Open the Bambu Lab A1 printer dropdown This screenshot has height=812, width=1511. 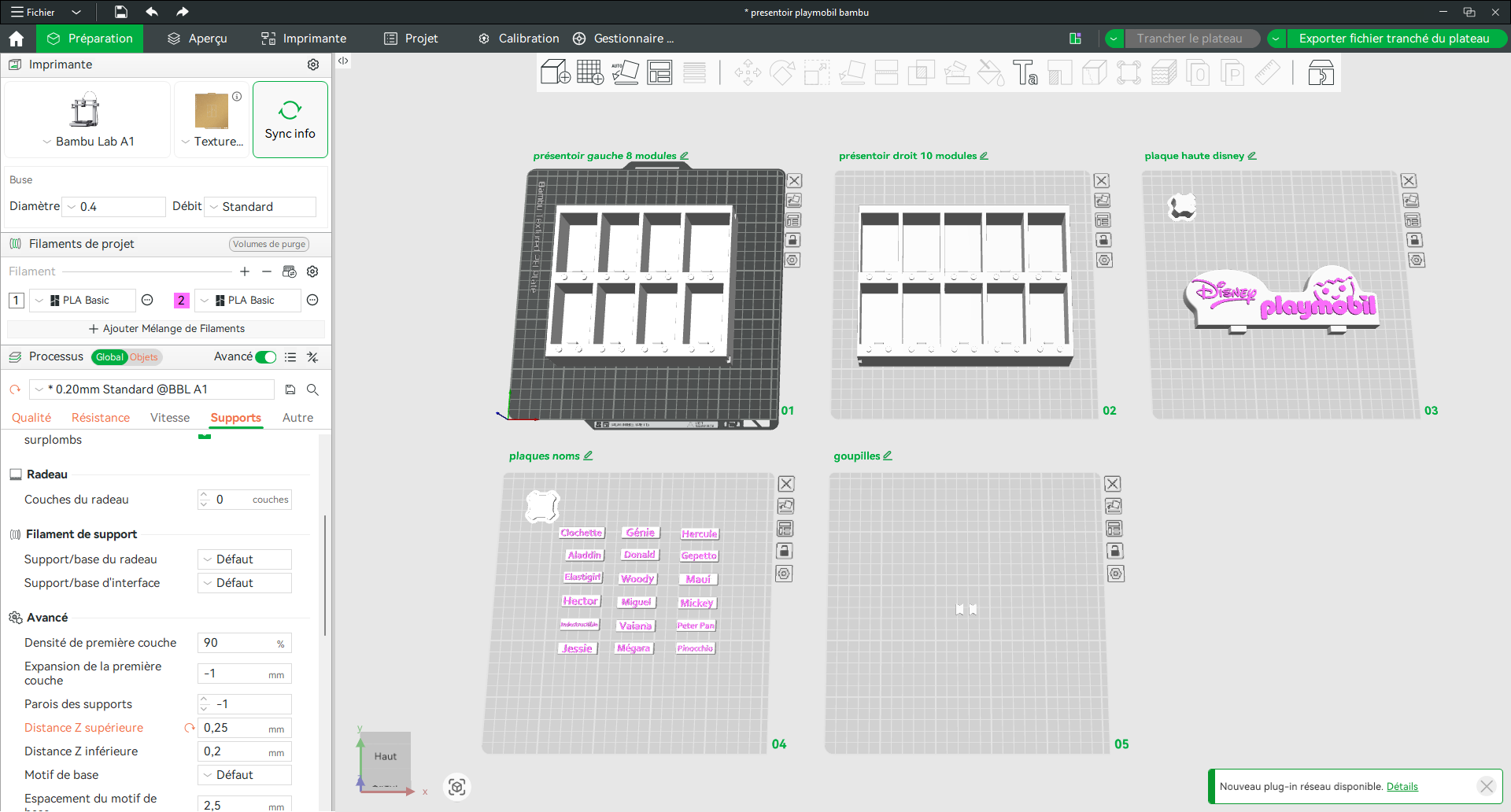(x=88, y=142)
